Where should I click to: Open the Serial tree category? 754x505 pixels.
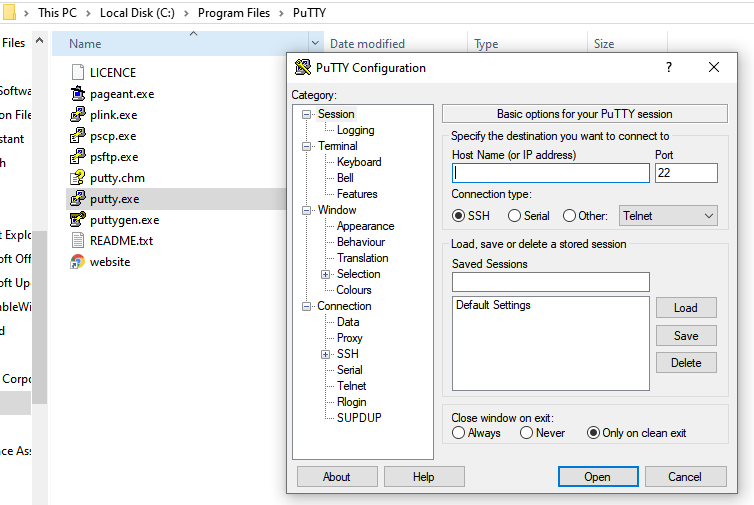pos(350,370)
